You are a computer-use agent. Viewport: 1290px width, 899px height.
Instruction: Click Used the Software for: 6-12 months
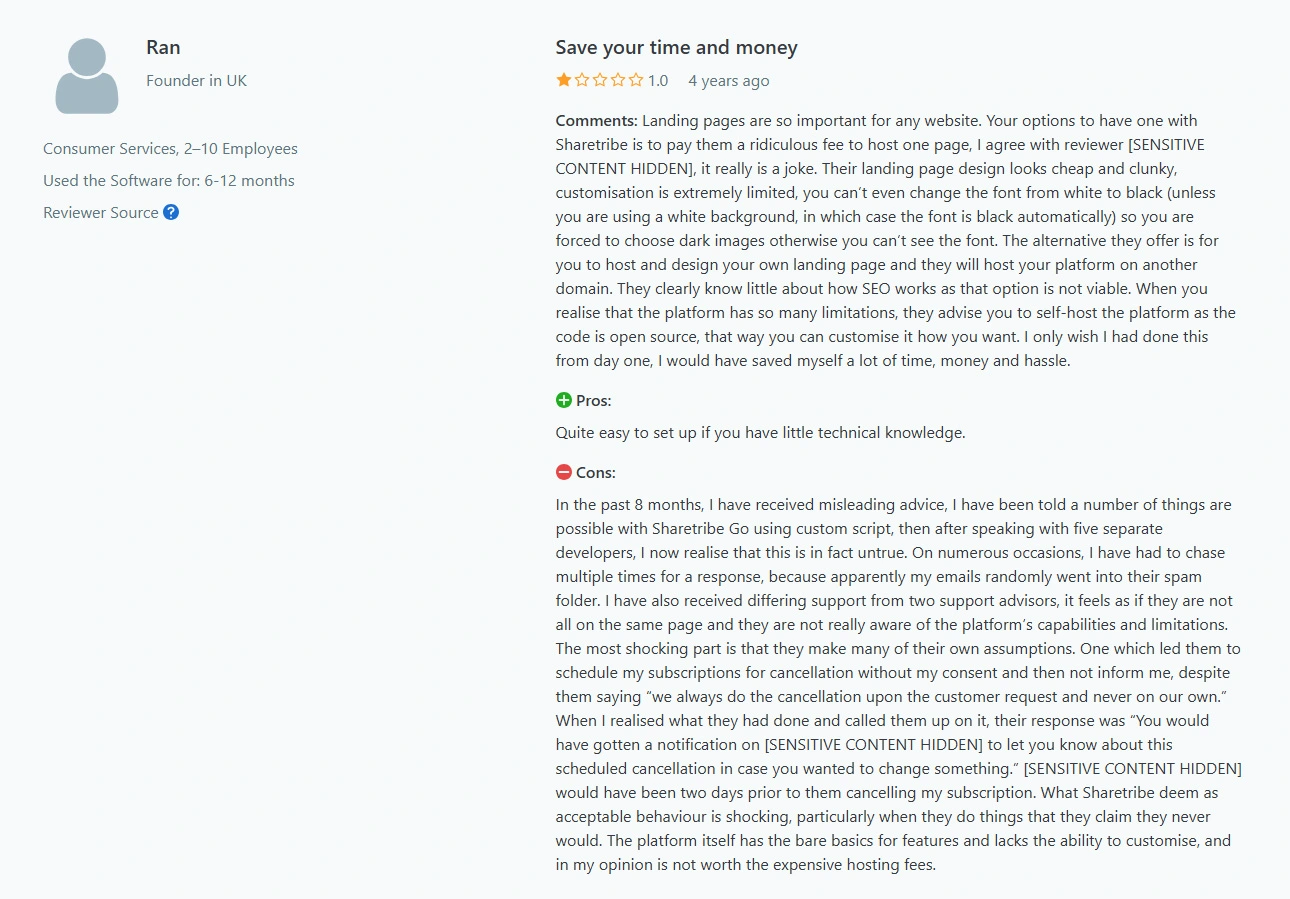click(169, 180)
